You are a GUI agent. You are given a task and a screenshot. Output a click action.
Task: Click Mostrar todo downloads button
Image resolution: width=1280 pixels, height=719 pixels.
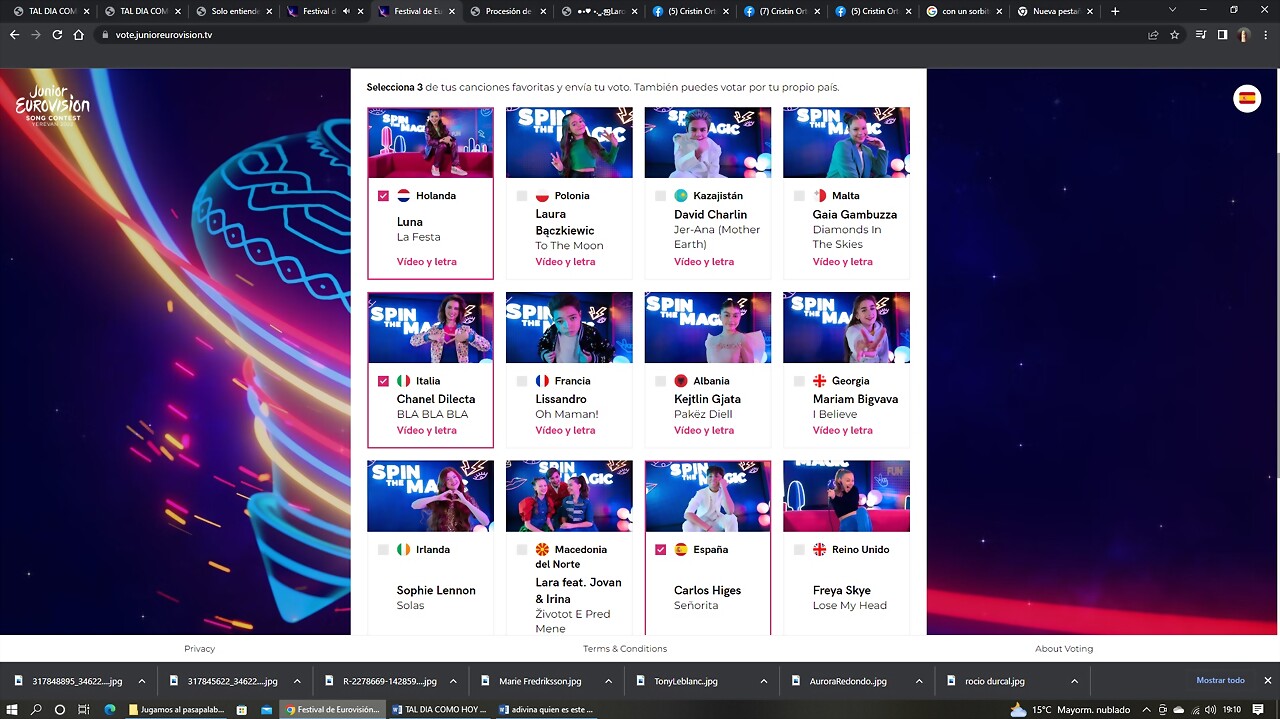1220,681
